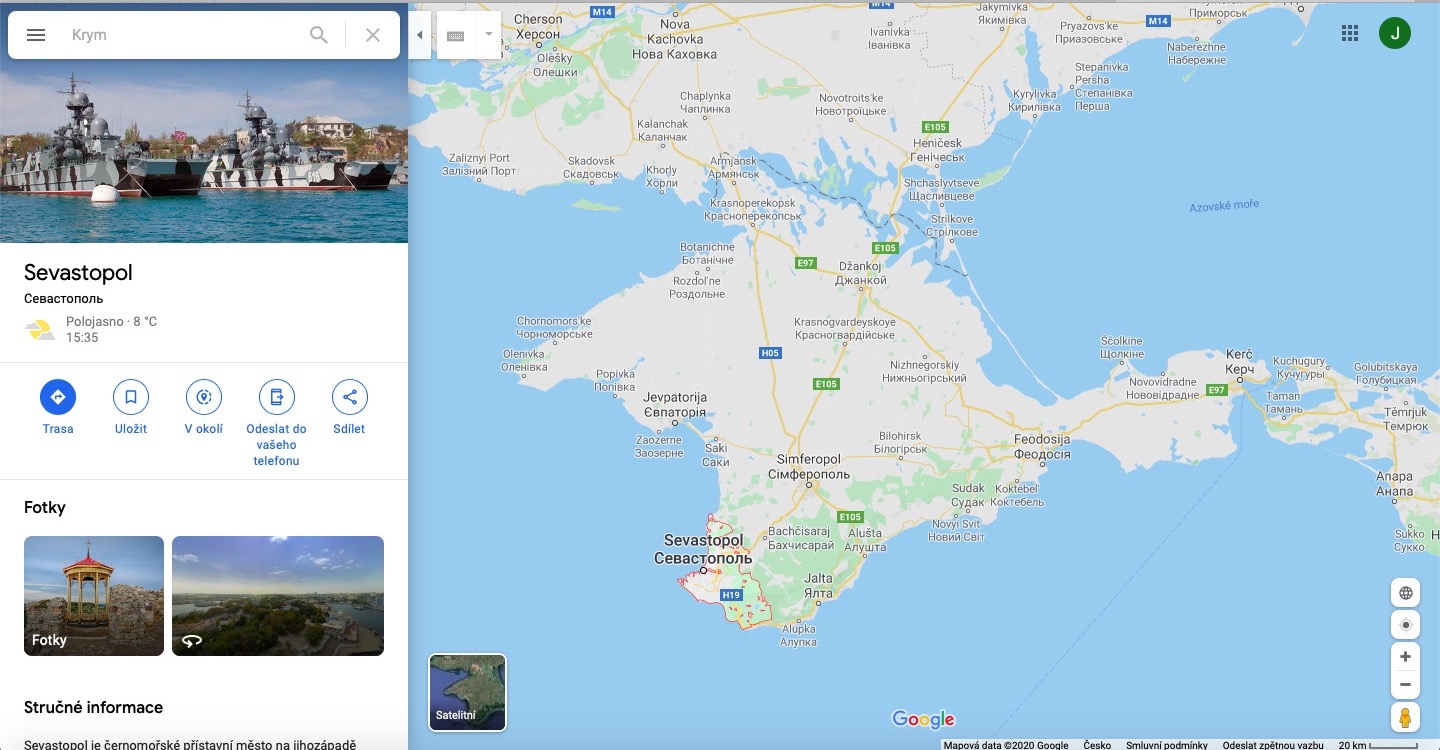Toggle the 20 km scale bar units
The width and height of the screenshot is (1440, 750).
pos(1378,745)
